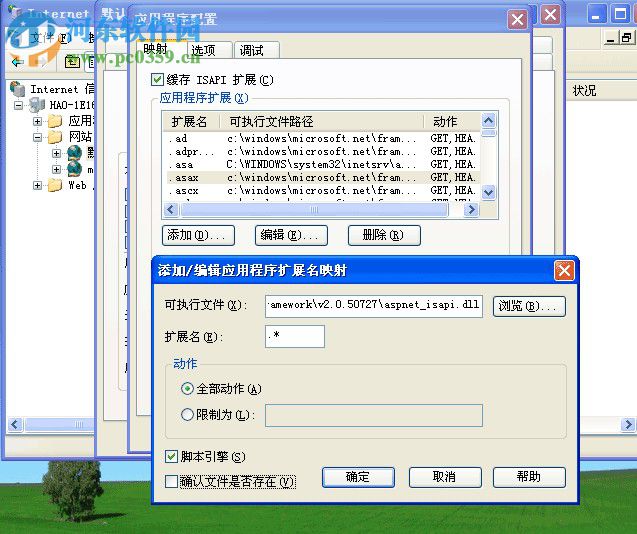Click the Internet 信息服务 root icon in tree
Image resolution: width=637 pixels, height=534 pixels.
point(17,88)
